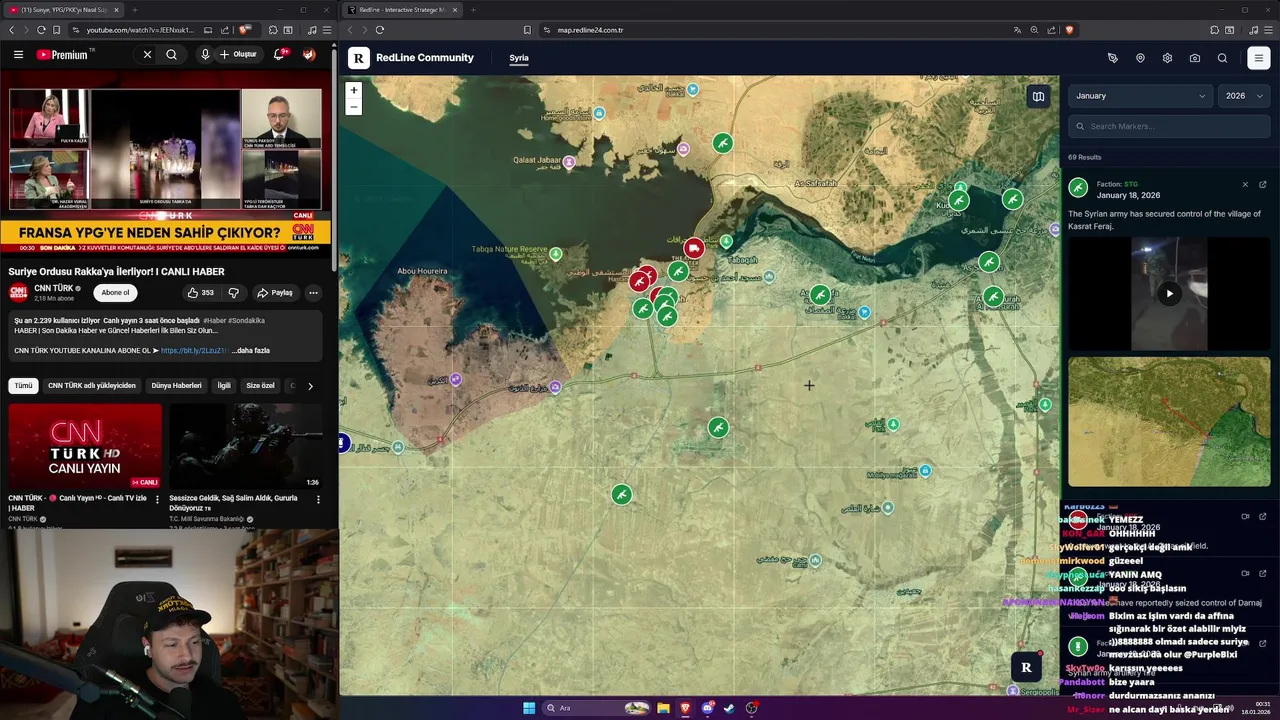Open CNN TÜRK Canlı Yayın video thumbnail
Image resolution: width=1280 pixels, height=720 pixels.
click(85, 446)
